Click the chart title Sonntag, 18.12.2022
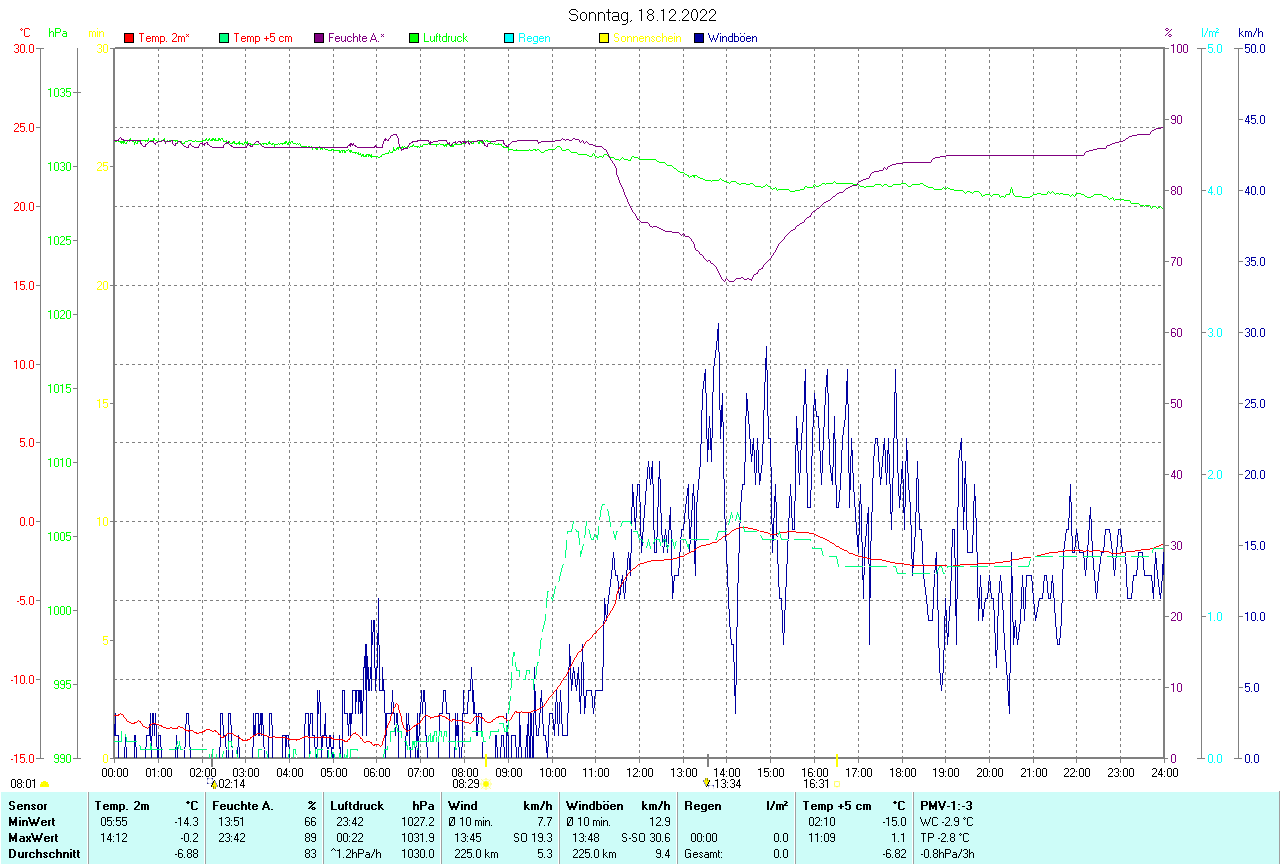Viewport: 1280px width, 864px height. (x=642, y=15)
